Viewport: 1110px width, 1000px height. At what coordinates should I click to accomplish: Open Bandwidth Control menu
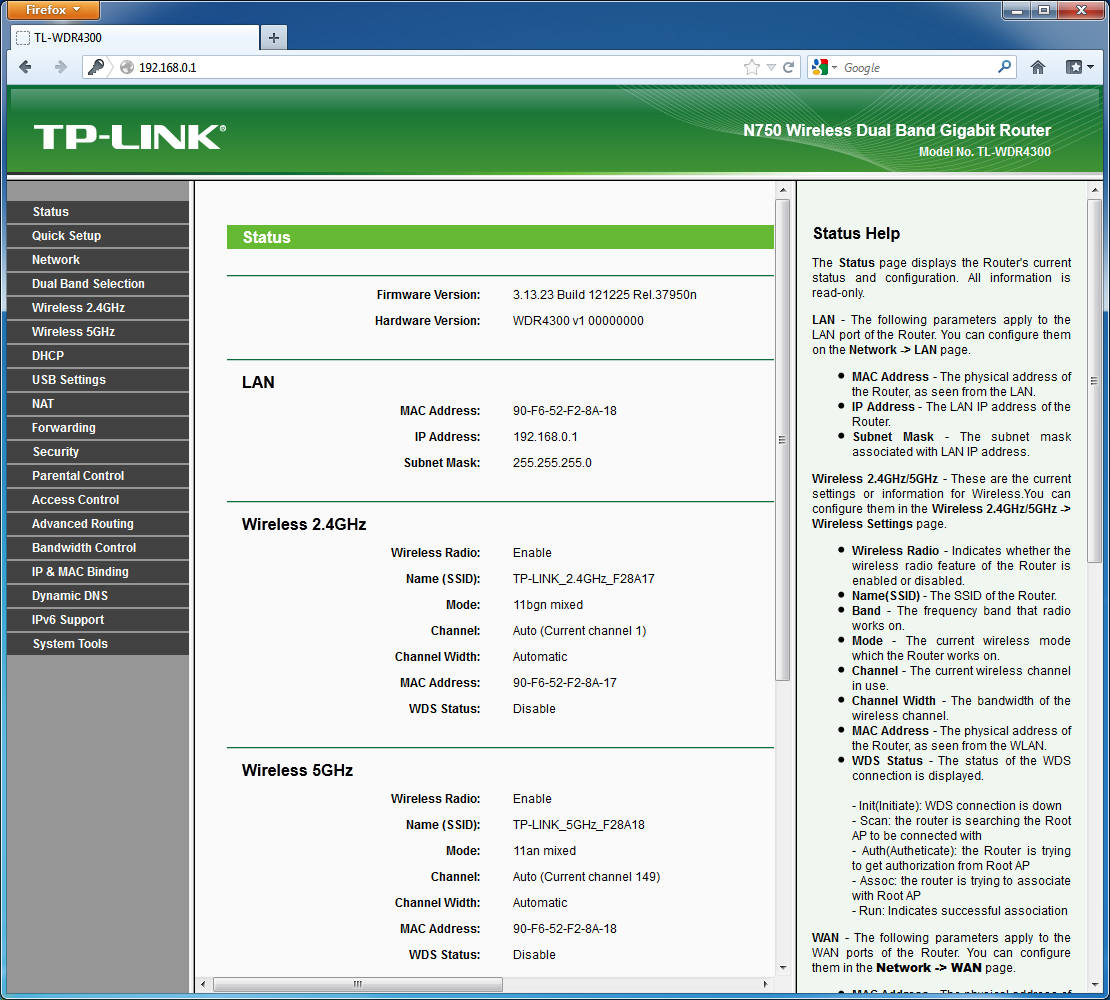98,548
